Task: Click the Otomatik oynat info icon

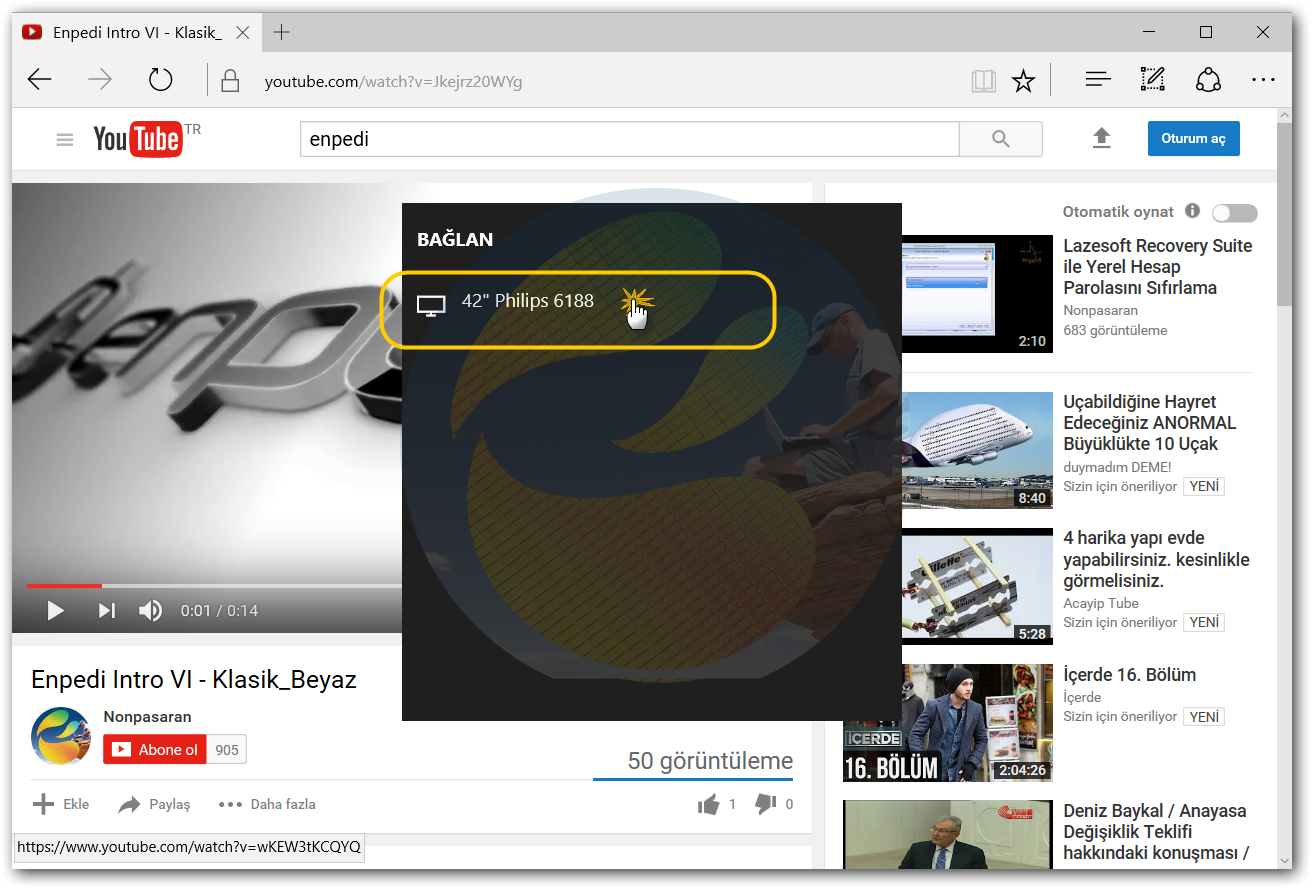Action: click(1192, 211)
